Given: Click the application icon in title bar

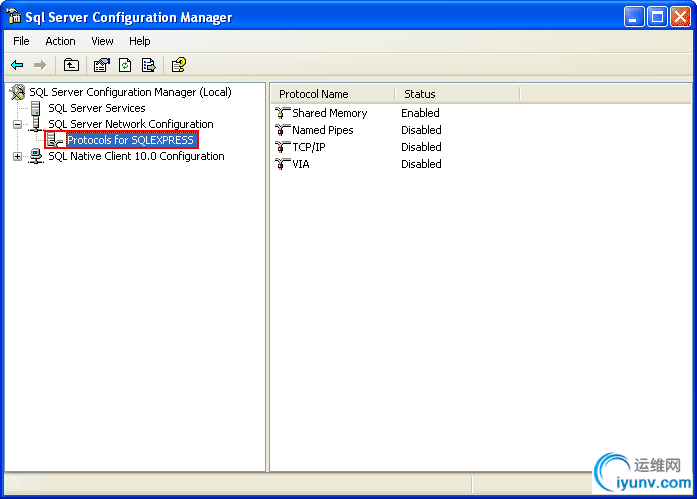Looking at the screenshot, I should (13, 16).
